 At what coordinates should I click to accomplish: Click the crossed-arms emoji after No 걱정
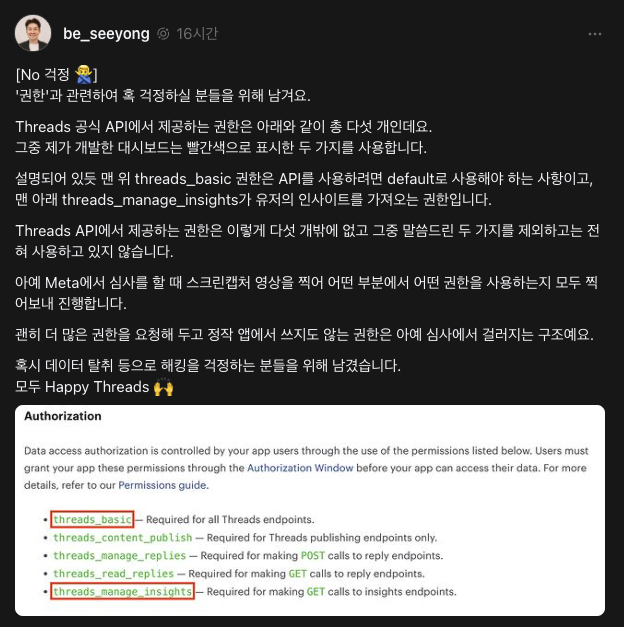[84, 74]
